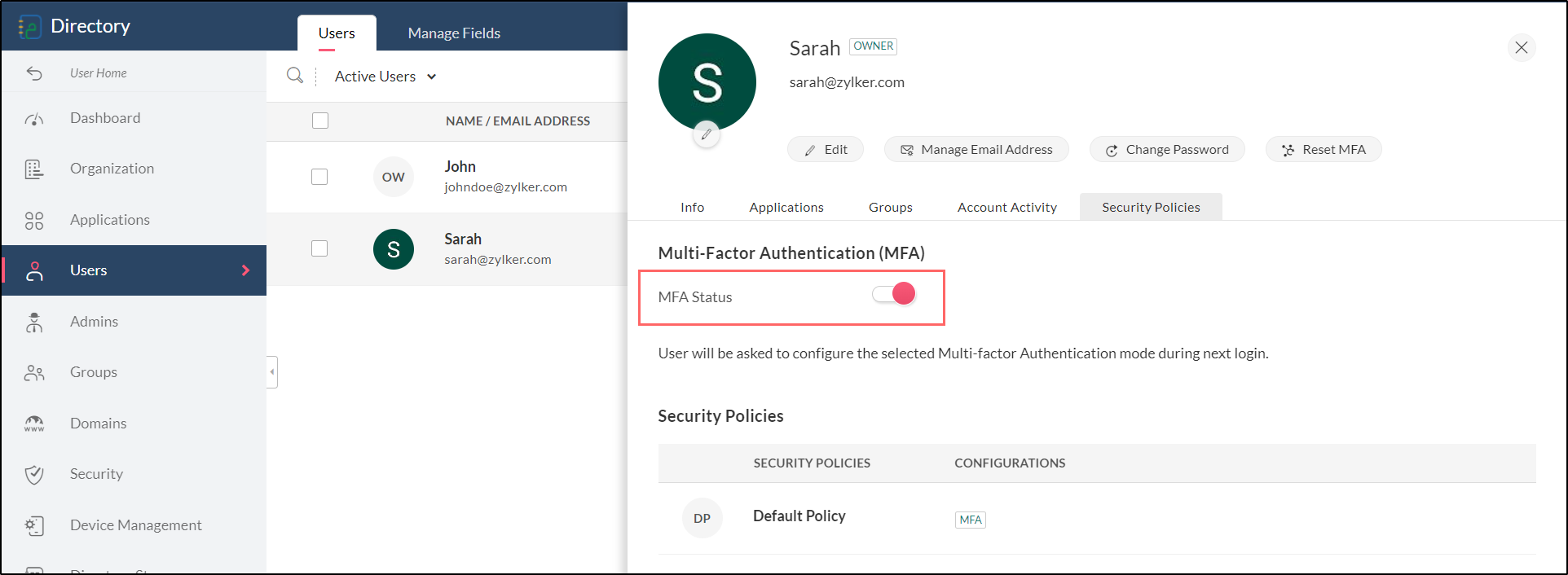Click the Change Password button
This screenshot has height=575, width=1568.
pos(1167,150)
